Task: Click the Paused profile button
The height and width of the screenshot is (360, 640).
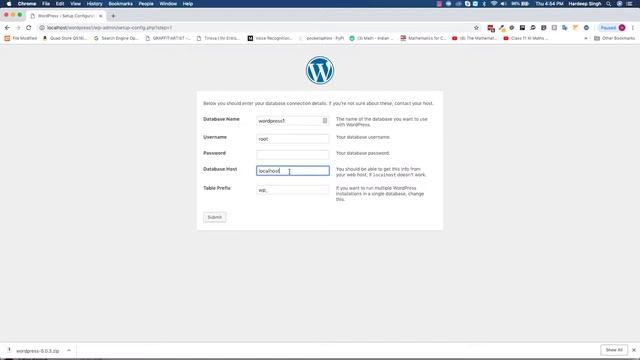Action: coord(612,28)
